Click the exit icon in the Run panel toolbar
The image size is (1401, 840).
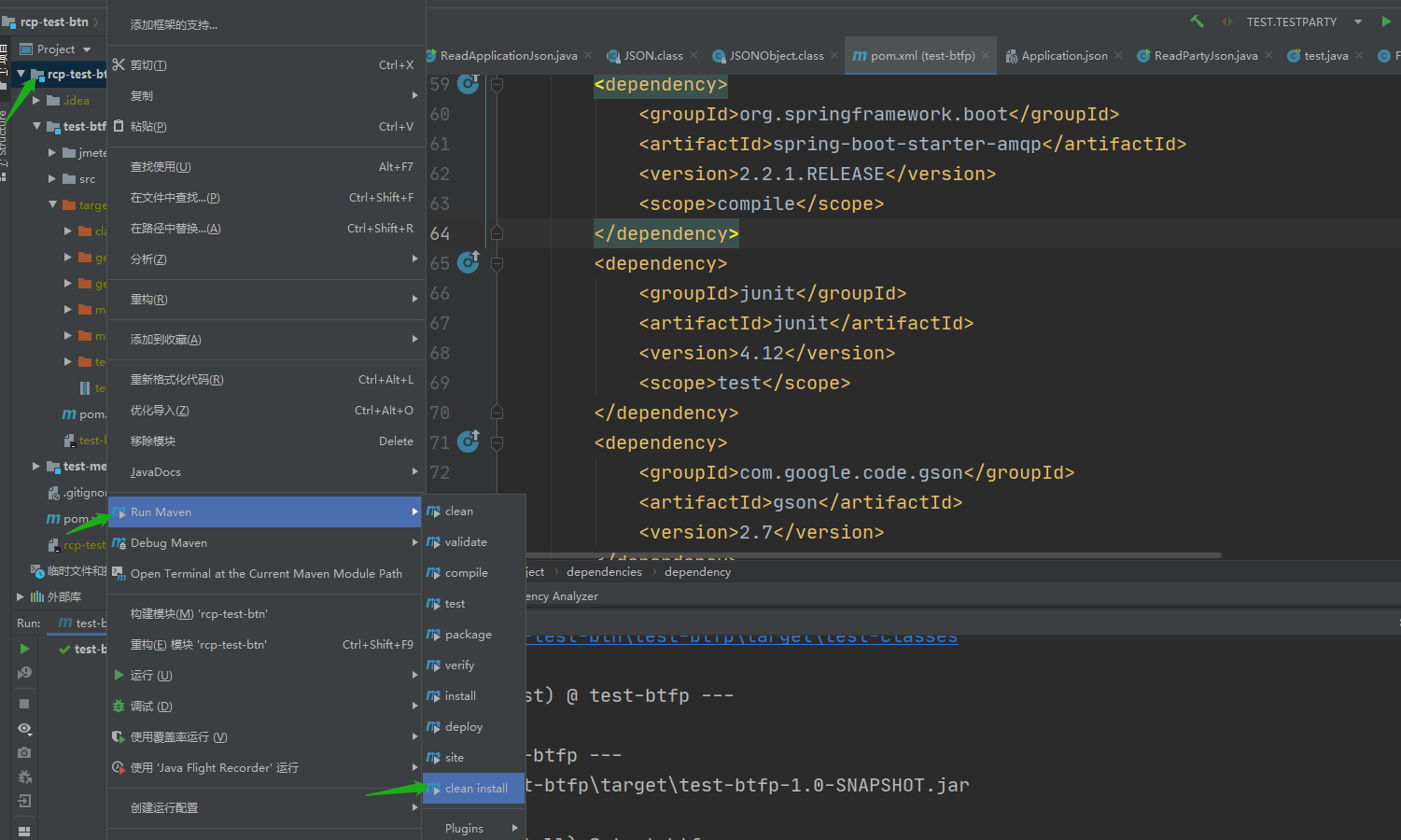tap(24, 801)
